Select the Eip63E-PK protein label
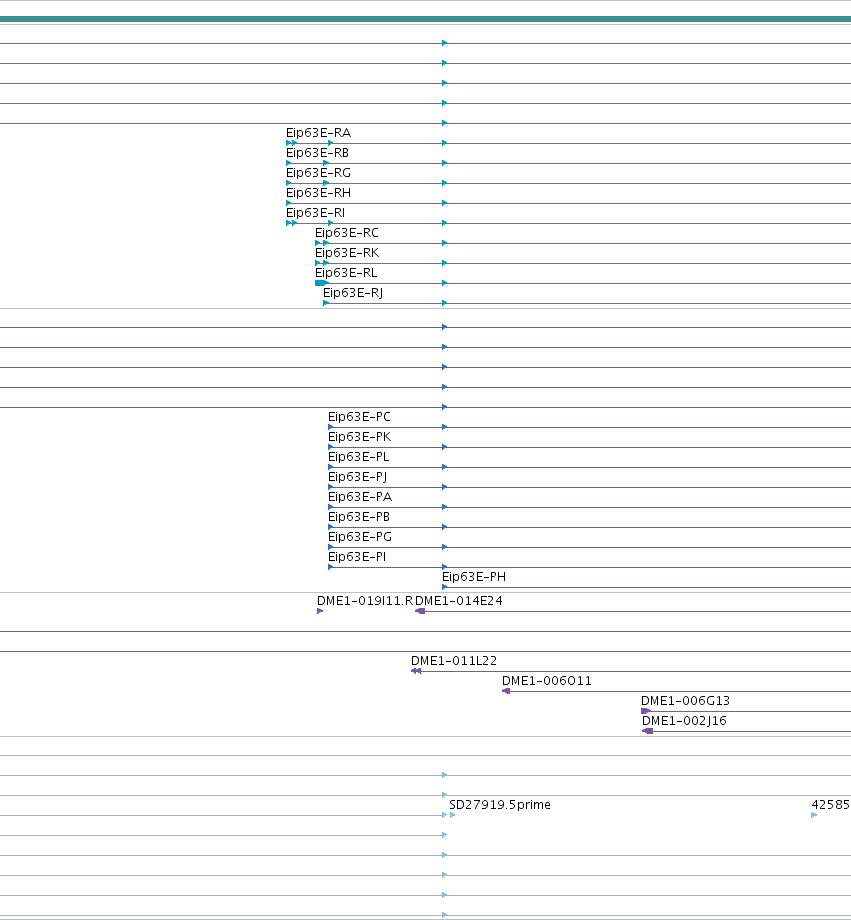The width and height of the screenshot is (851, 920). 359,437
